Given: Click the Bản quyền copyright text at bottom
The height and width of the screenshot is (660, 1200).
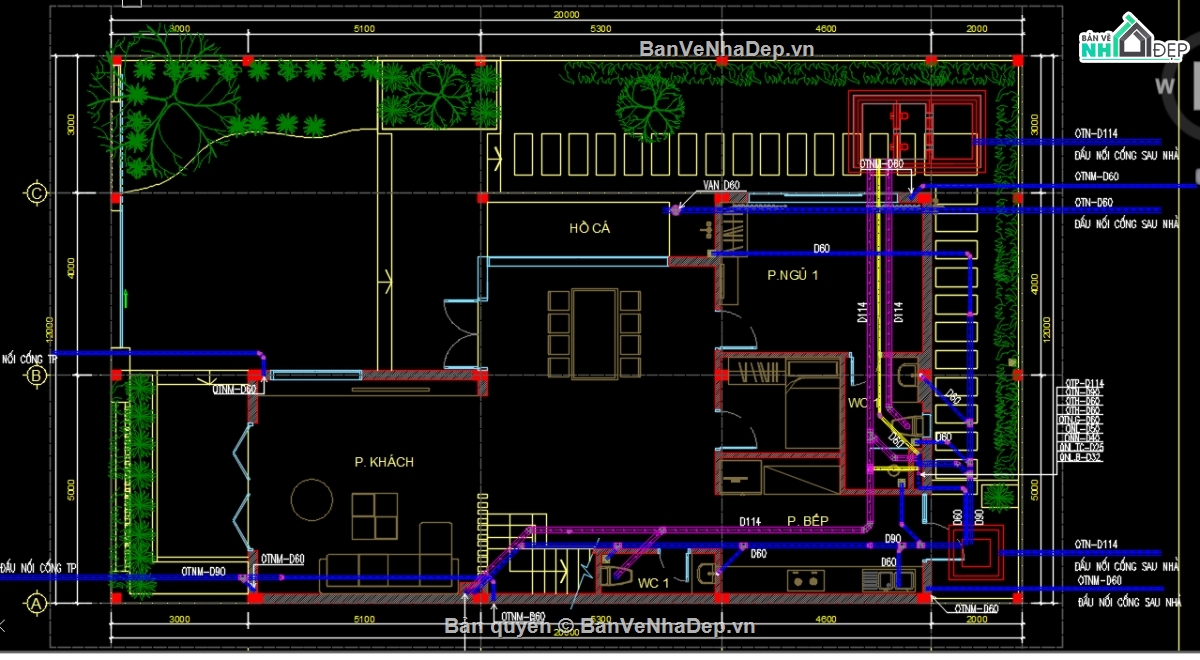Looking at the screenshot, I should pos(600,626).
